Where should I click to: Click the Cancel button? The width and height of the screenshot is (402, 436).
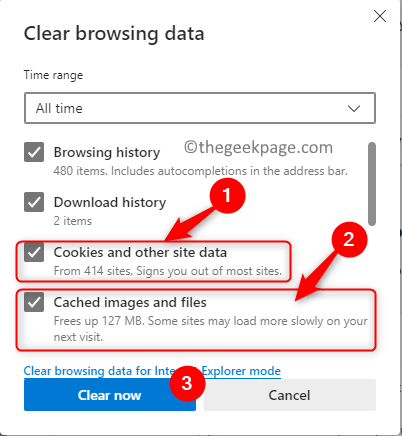click(x=290, y=395)
